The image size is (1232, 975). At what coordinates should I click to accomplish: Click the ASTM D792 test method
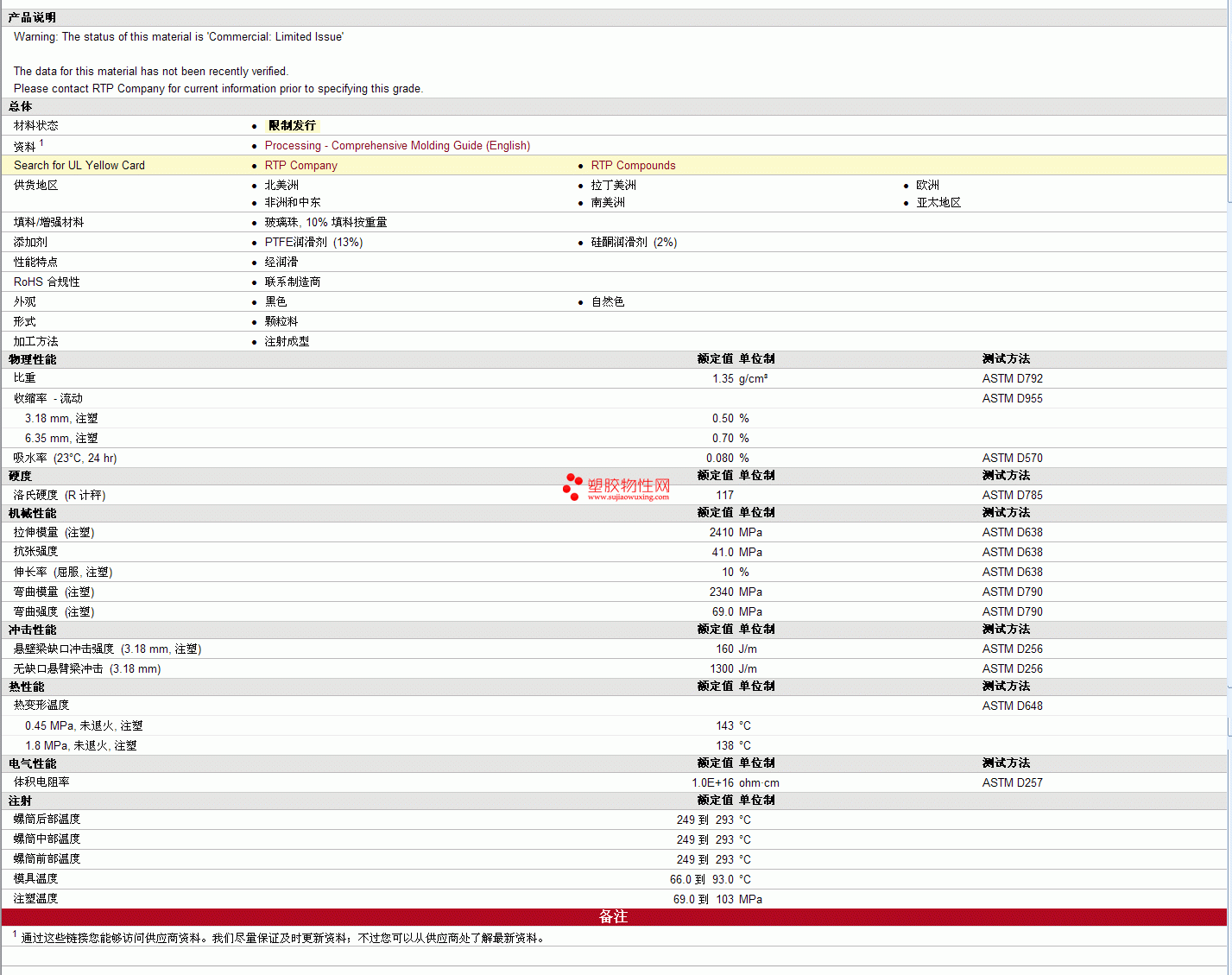[x=1012, y=379]
